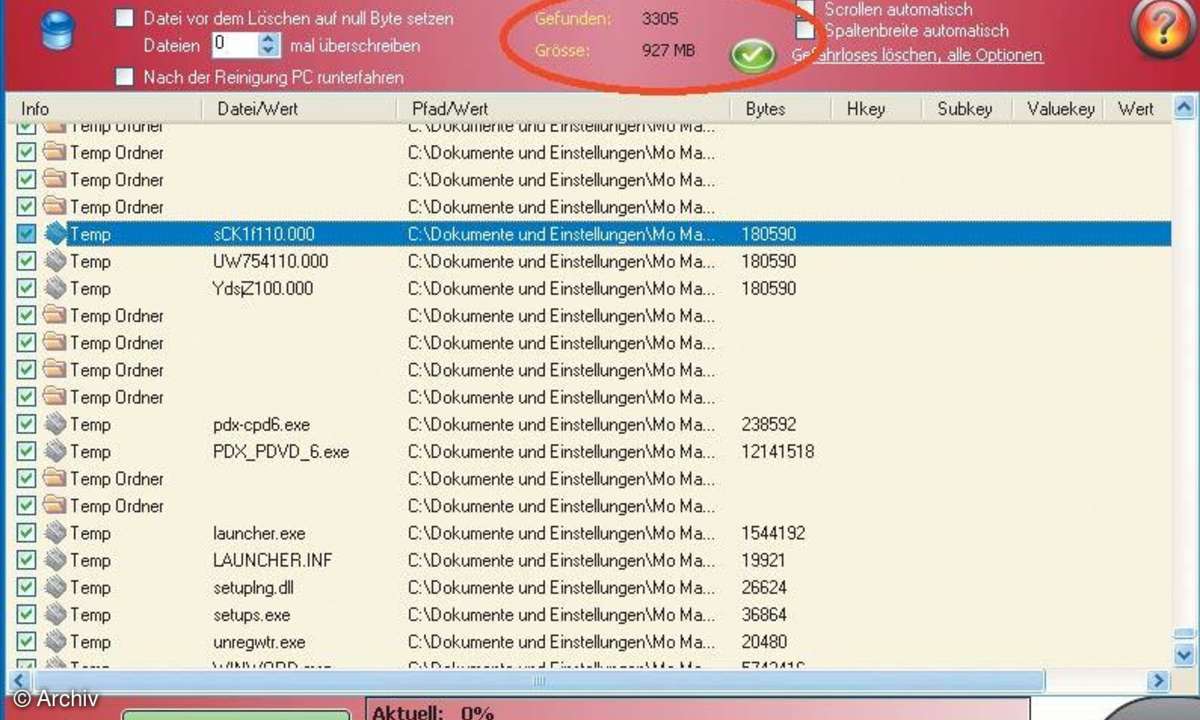Uncheck the LAUNCHER.INF row checkbox
Viewport: 1200px width, 720px height.
click(x=26, y=560)
